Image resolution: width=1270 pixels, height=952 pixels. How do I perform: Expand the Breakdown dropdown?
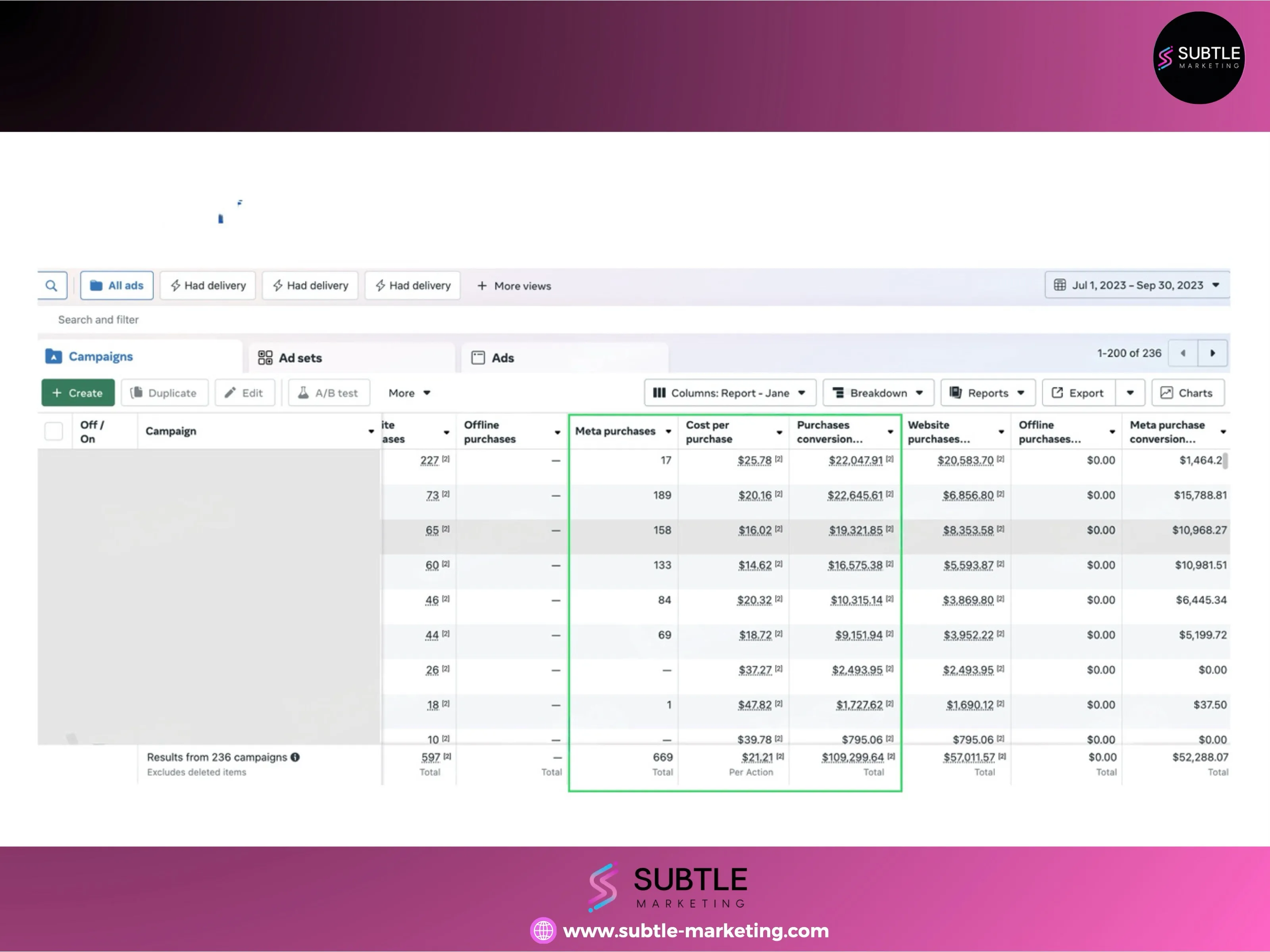(878, 393)
